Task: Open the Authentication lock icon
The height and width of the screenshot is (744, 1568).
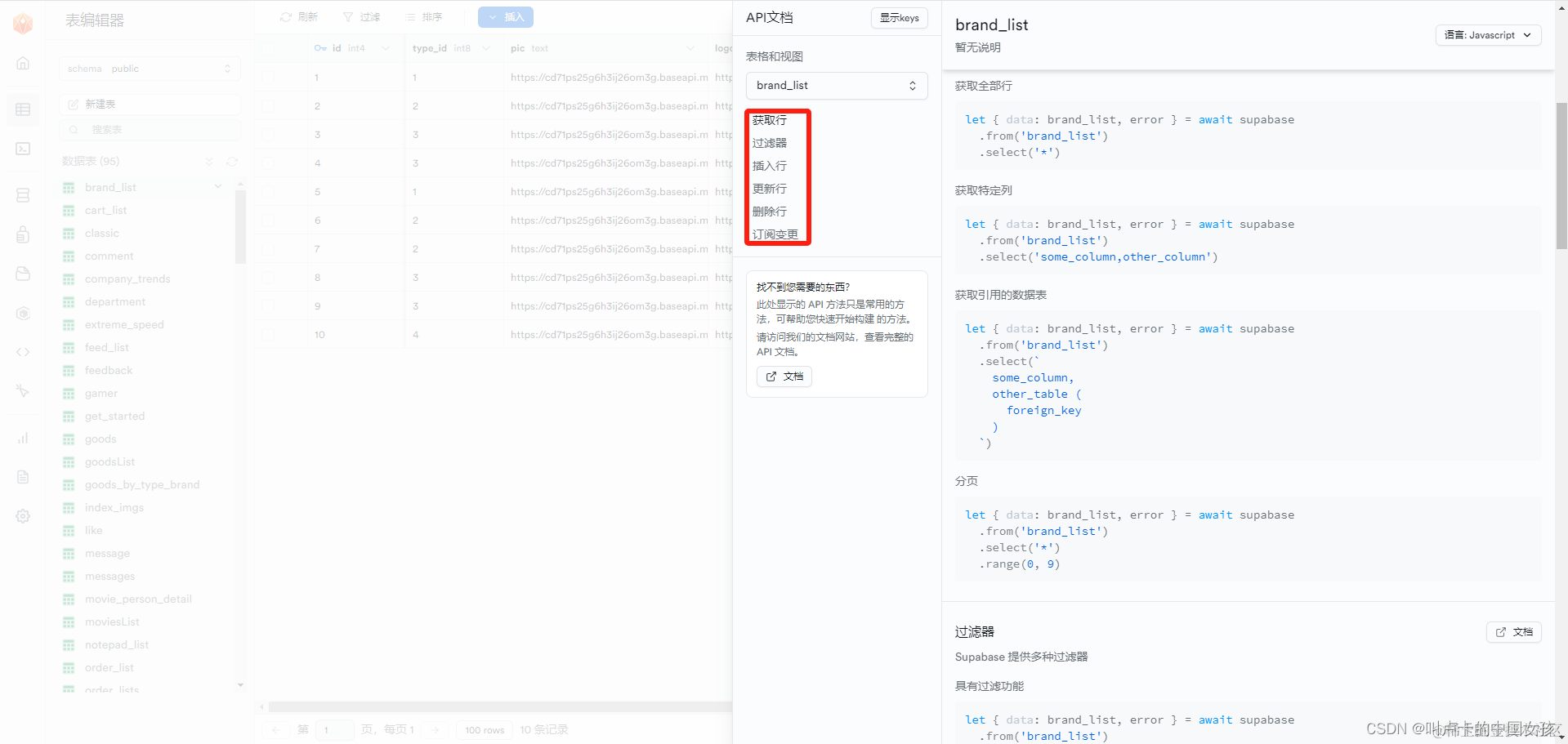Action: (23, 234)
